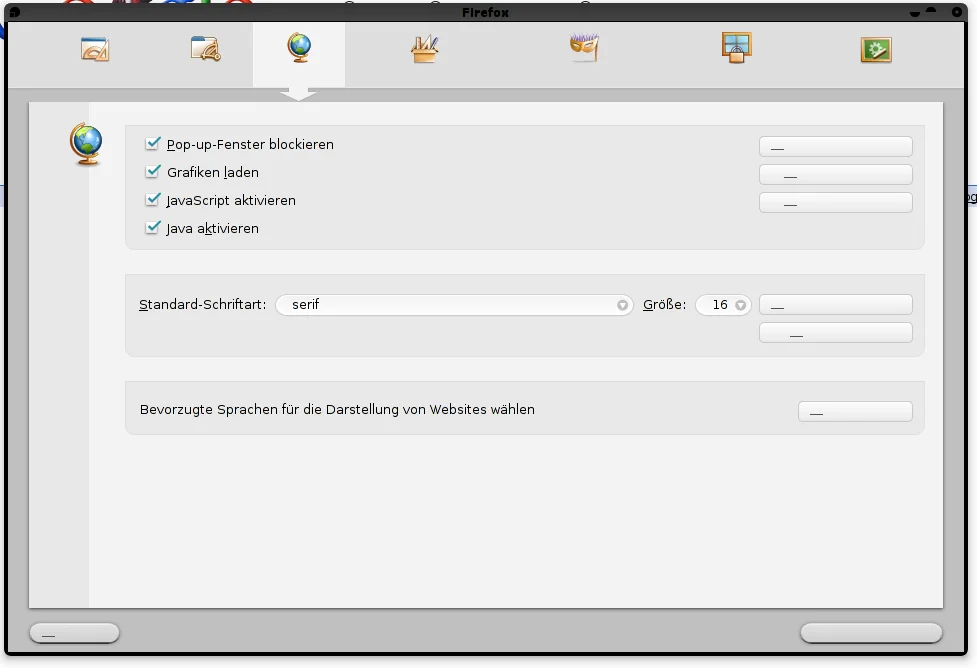Open the General preferences pane icon
Image resolution: width=977 pixels, height=668 pixels.
coord(95,49)
